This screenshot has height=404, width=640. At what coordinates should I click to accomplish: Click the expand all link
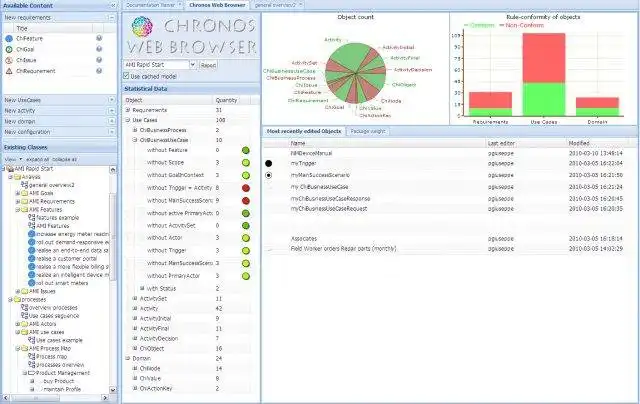pos(38,159)
